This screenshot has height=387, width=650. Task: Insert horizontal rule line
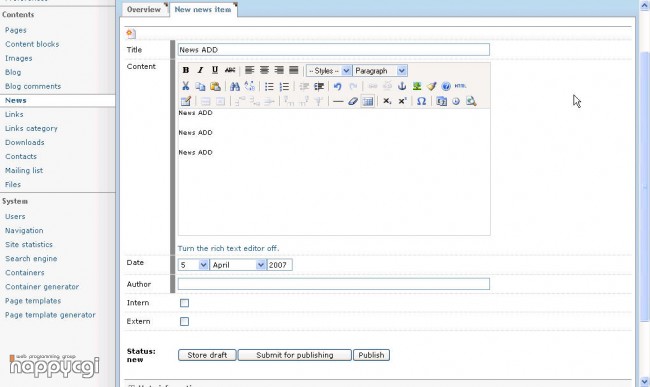(x=338, y=101)
